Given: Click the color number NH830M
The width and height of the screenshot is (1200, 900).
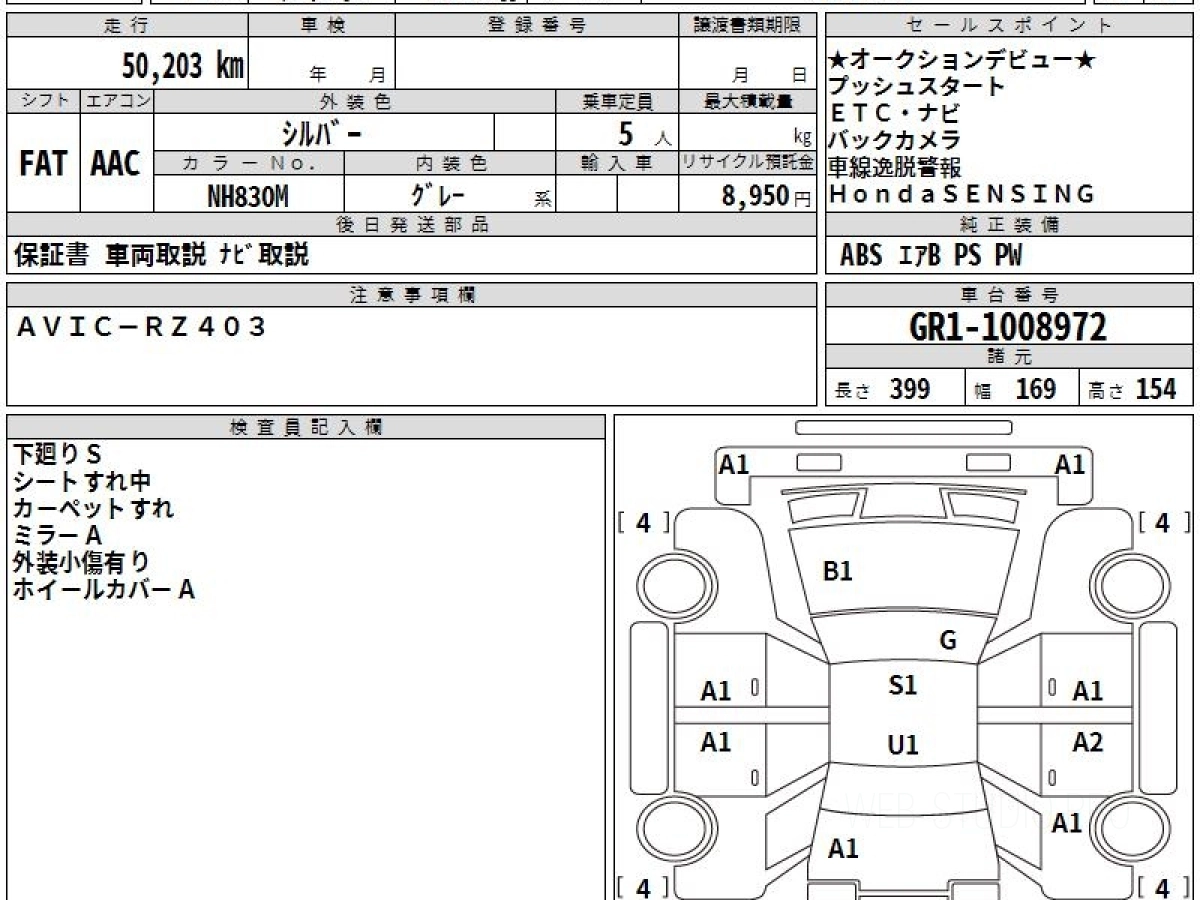Looking at the screenshot, I should pos(248,197).
